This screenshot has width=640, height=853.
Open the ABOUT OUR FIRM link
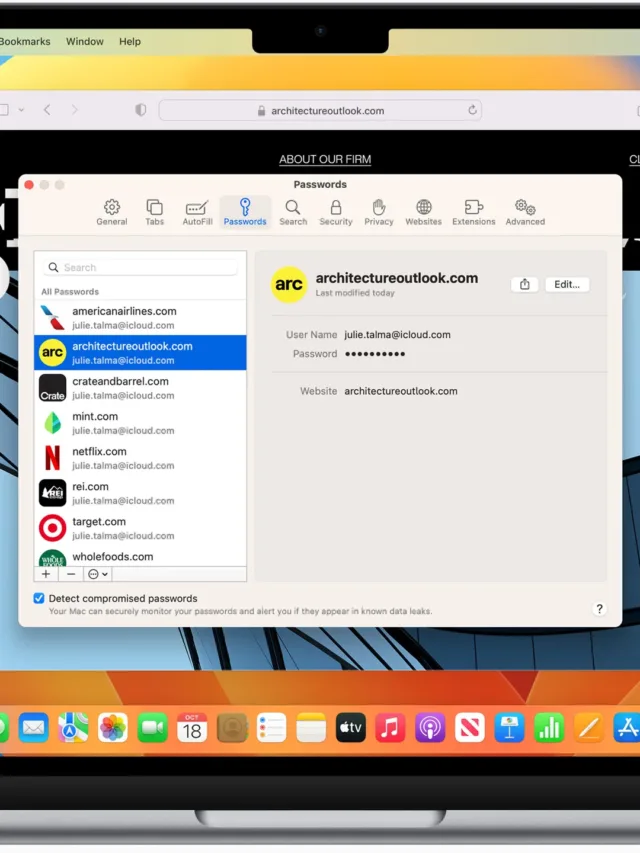(x=325, y=159)
